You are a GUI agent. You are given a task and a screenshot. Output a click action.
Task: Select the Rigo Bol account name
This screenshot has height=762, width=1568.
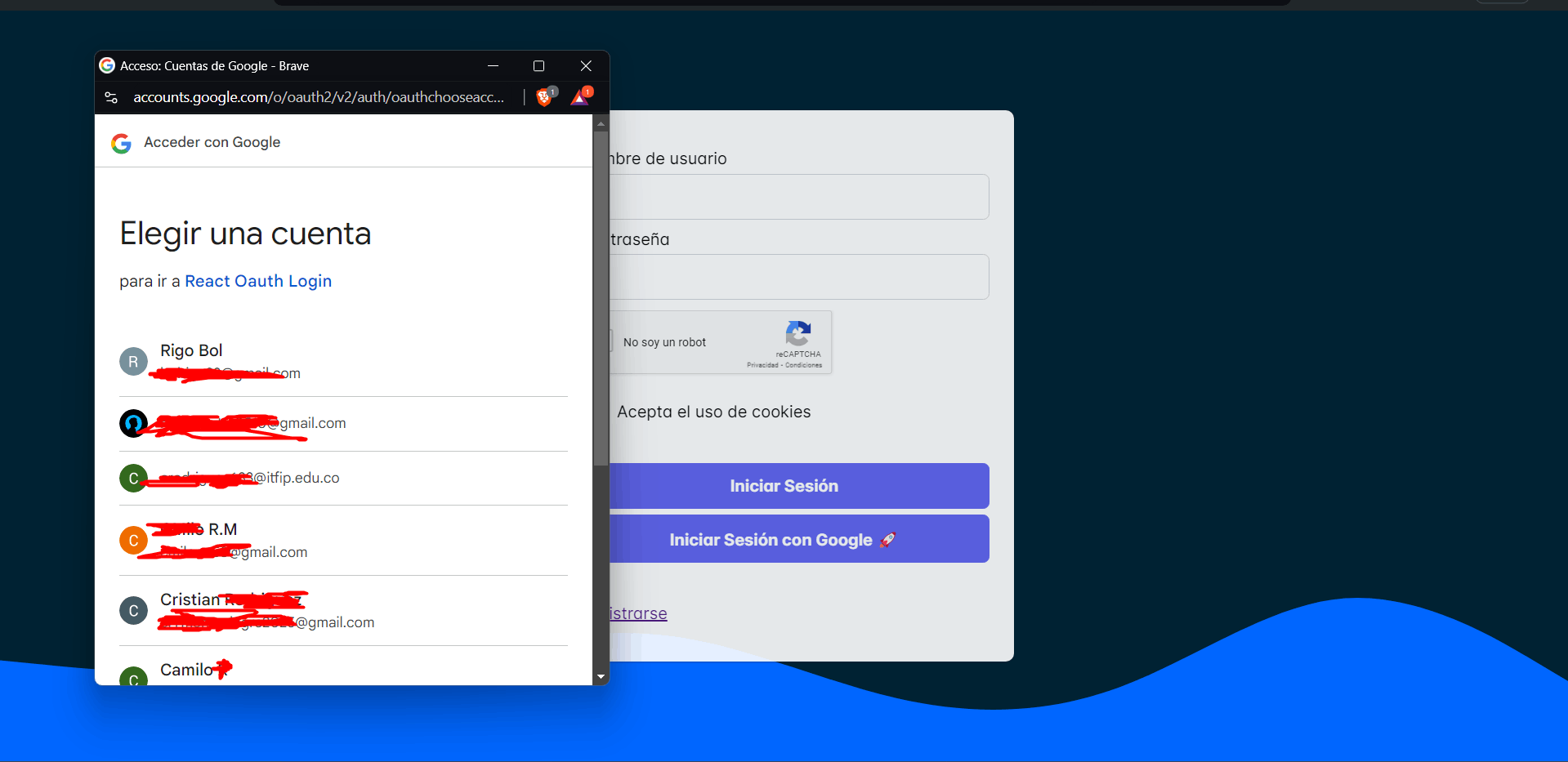tap(191, 350)
